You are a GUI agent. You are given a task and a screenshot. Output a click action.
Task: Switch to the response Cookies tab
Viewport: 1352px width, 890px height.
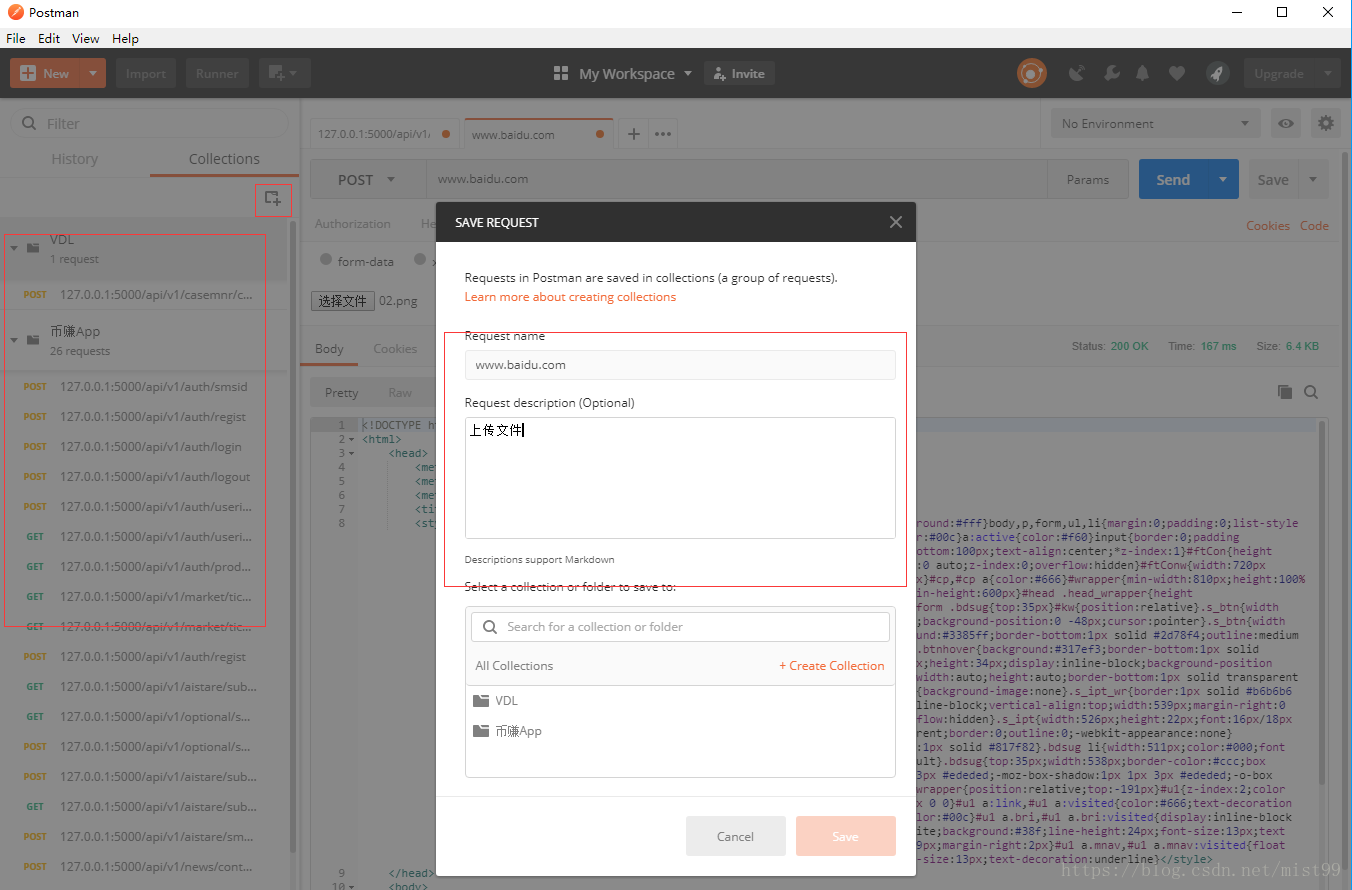coord(395,349)
